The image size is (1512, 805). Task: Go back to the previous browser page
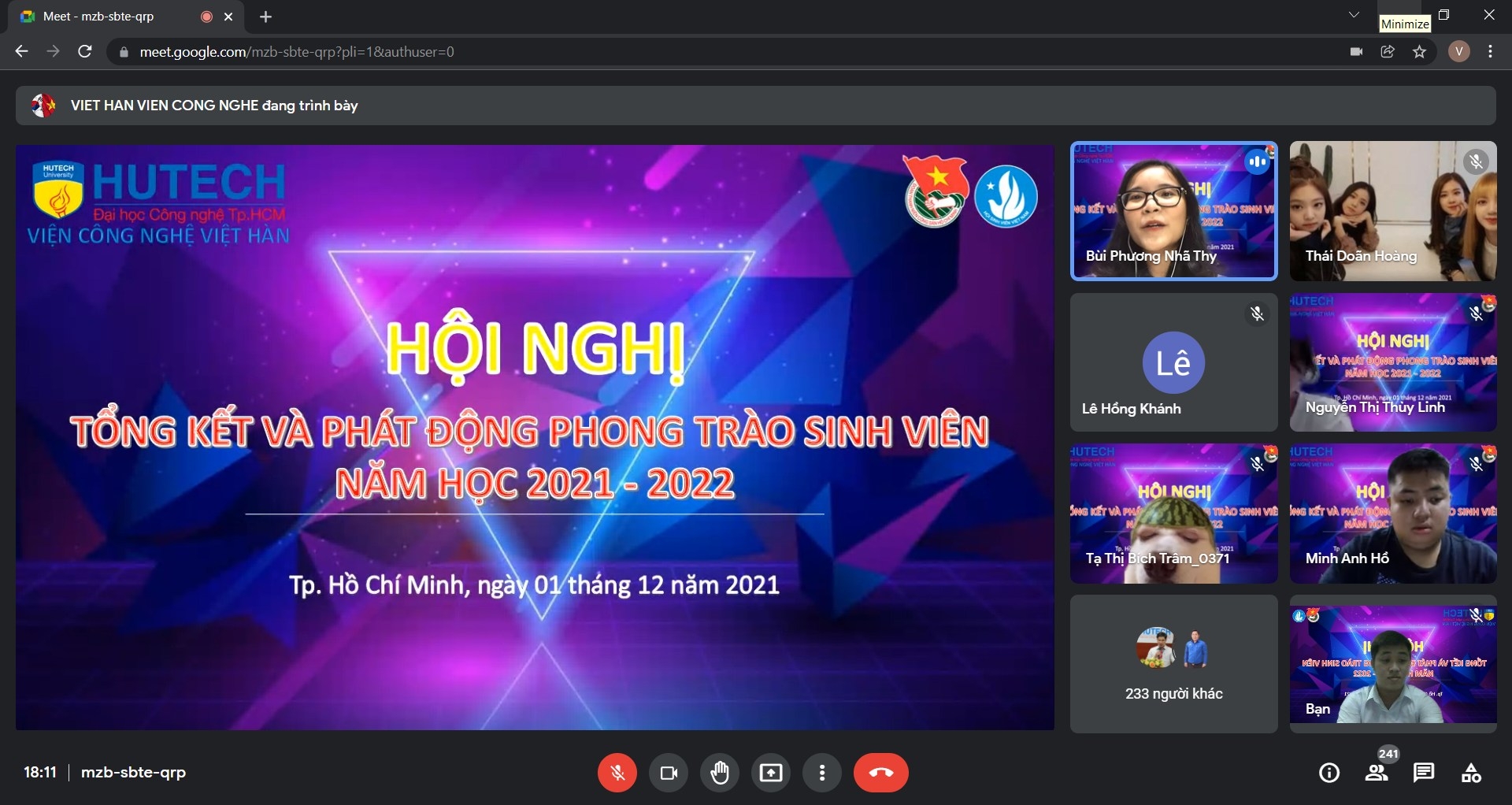[x=21, y=52]
